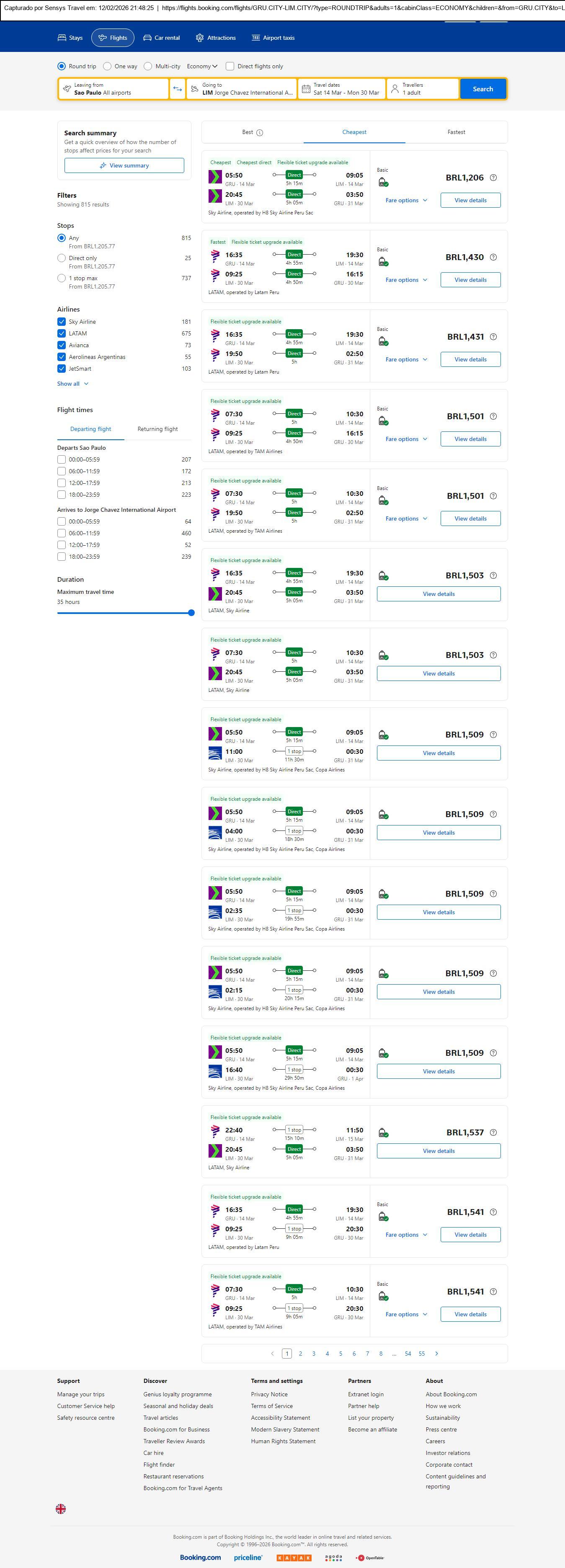Uncheck the Avianca airline filter
This screenshot has width=565, height=1568.
pos(62,345)
